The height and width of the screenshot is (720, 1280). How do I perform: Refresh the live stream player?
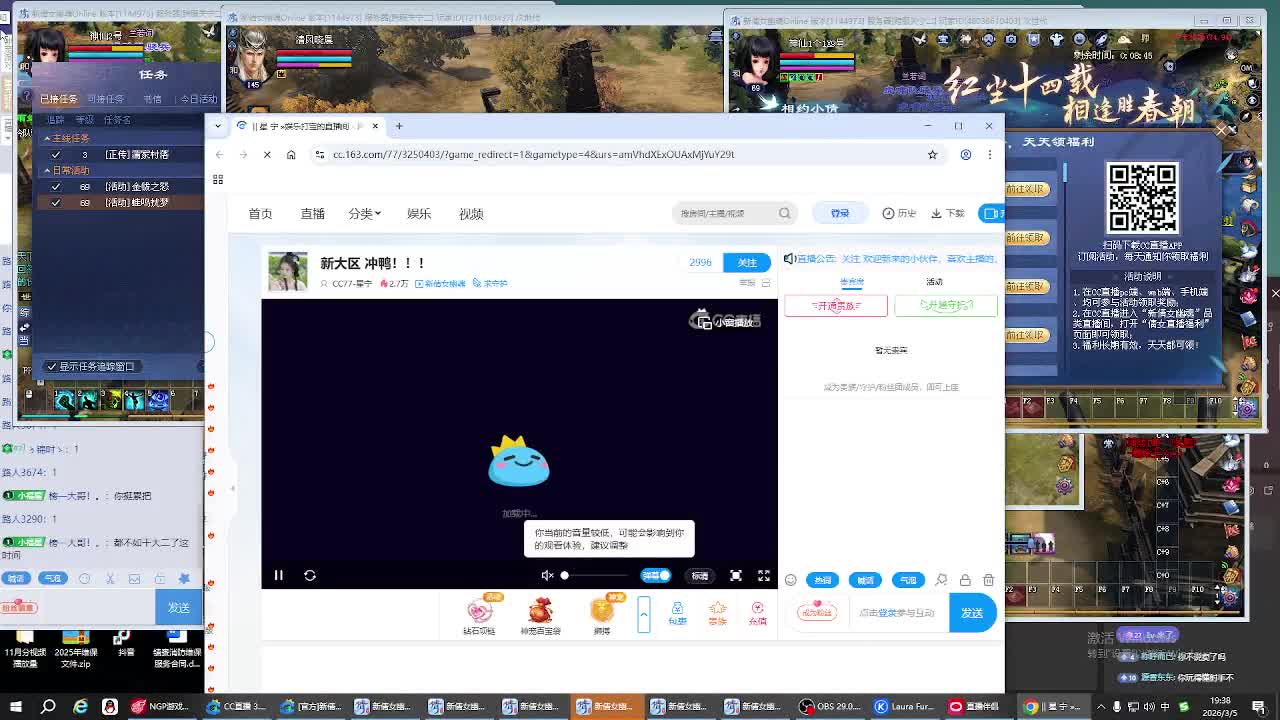pos(310,575)
